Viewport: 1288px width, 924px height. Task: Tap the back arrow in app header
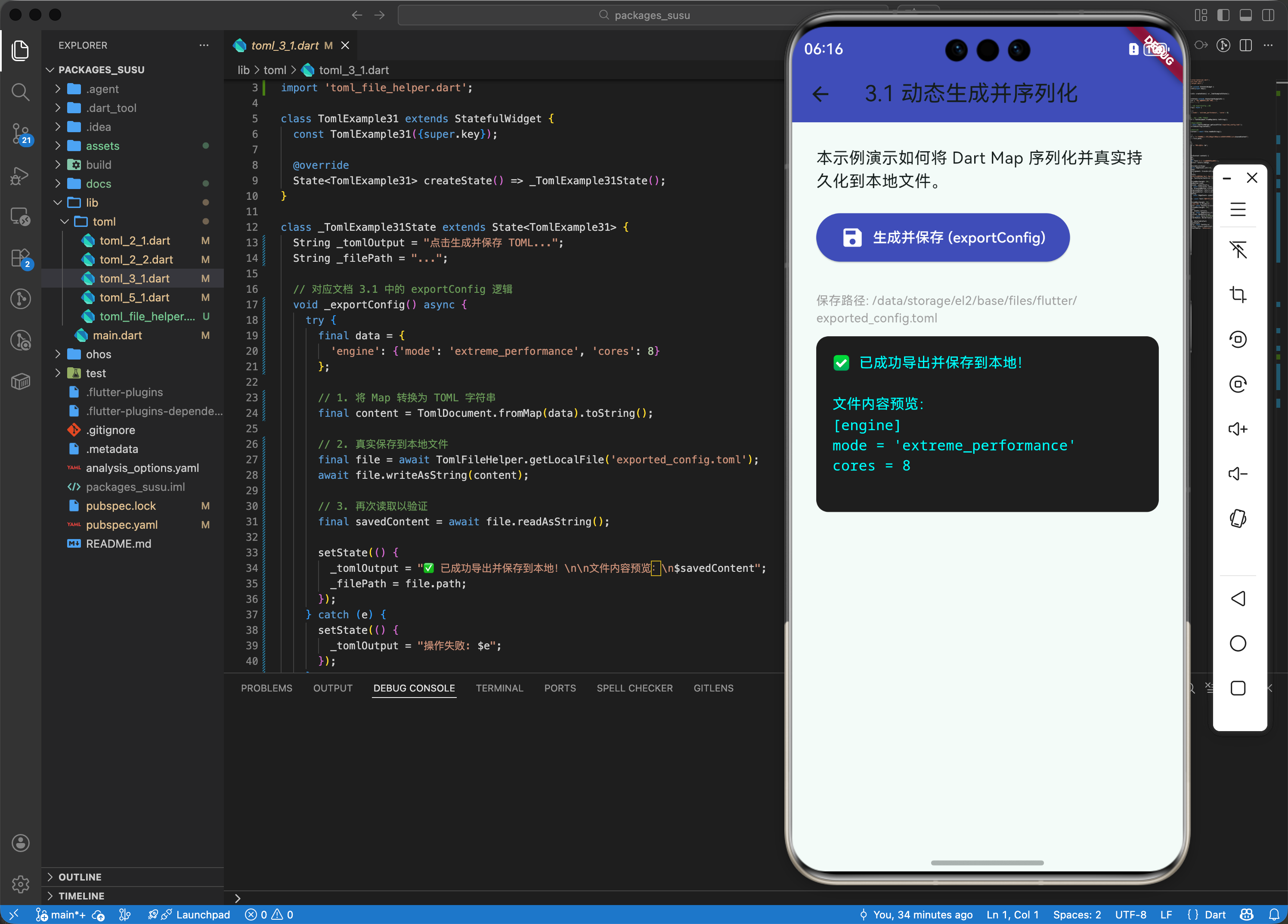pyautogui.click(x=820, y=94)
